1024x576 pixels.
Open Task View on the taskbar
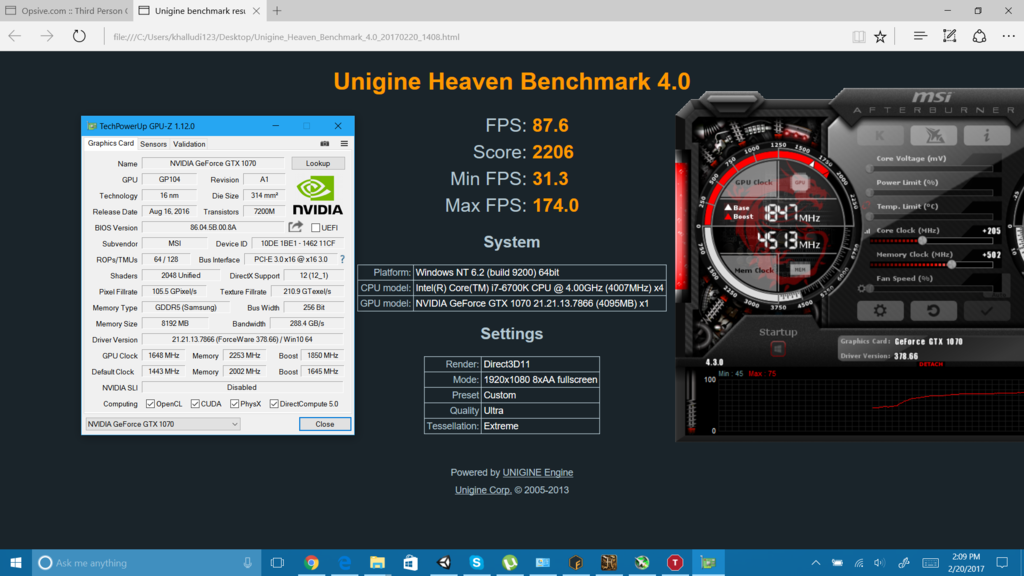(277, 562)
